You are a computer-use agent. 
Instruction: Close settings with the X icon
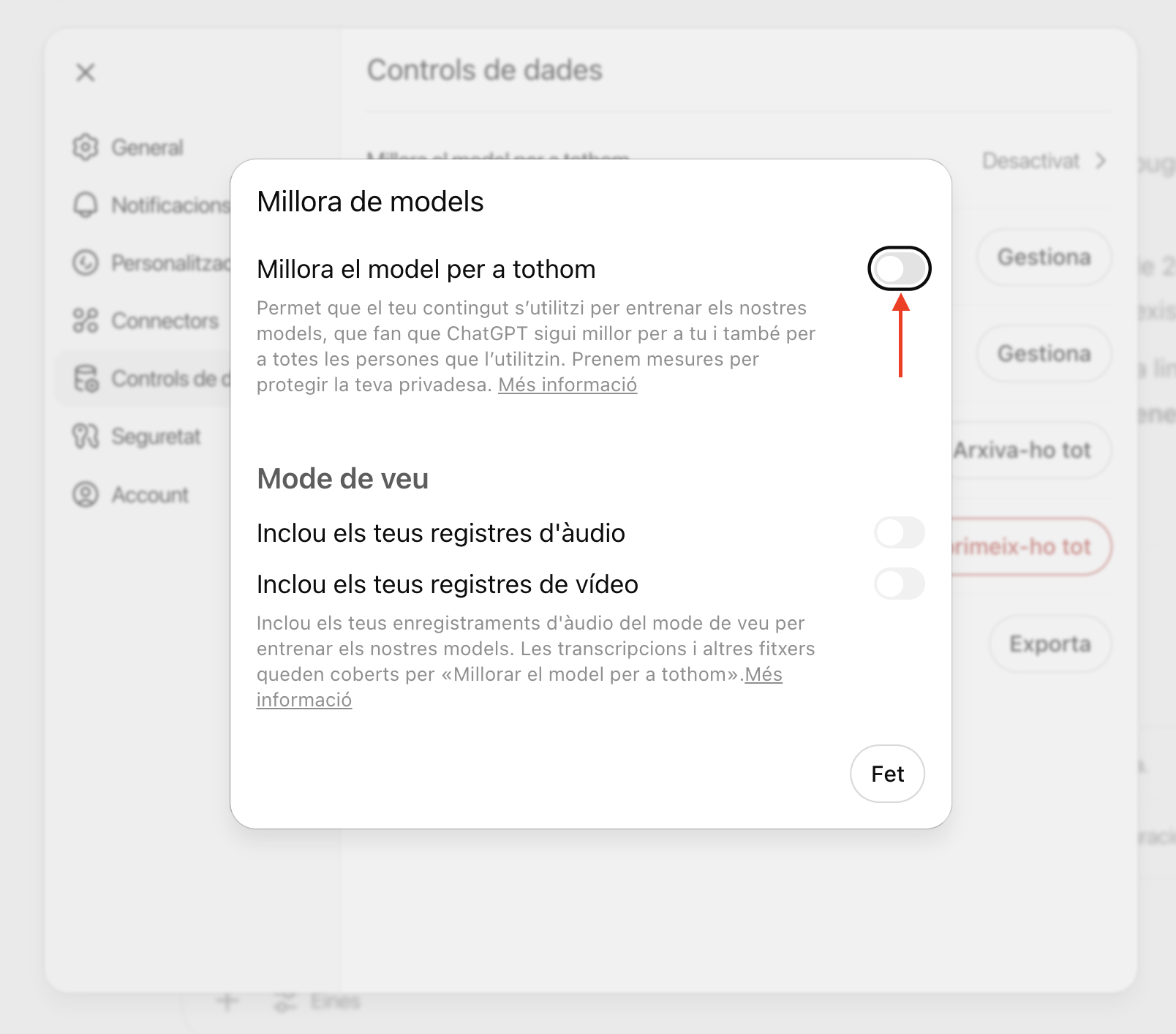tap(86, 72)
